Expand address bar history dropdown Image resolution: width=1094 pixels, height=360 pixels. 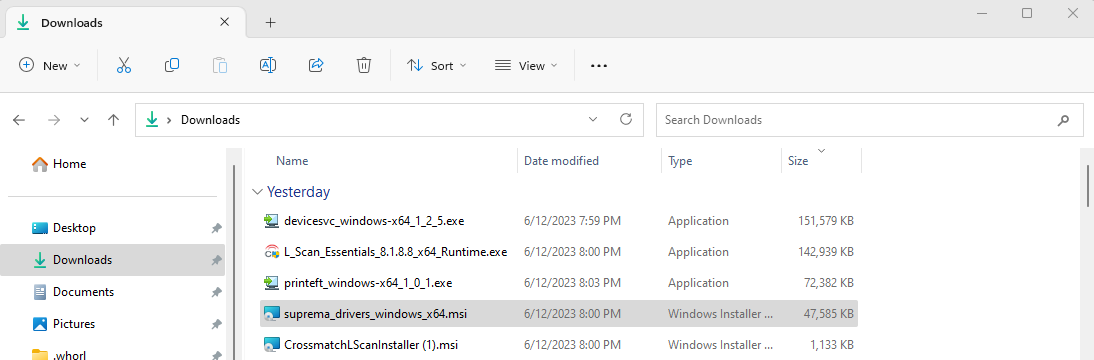[x=593, y=119]
